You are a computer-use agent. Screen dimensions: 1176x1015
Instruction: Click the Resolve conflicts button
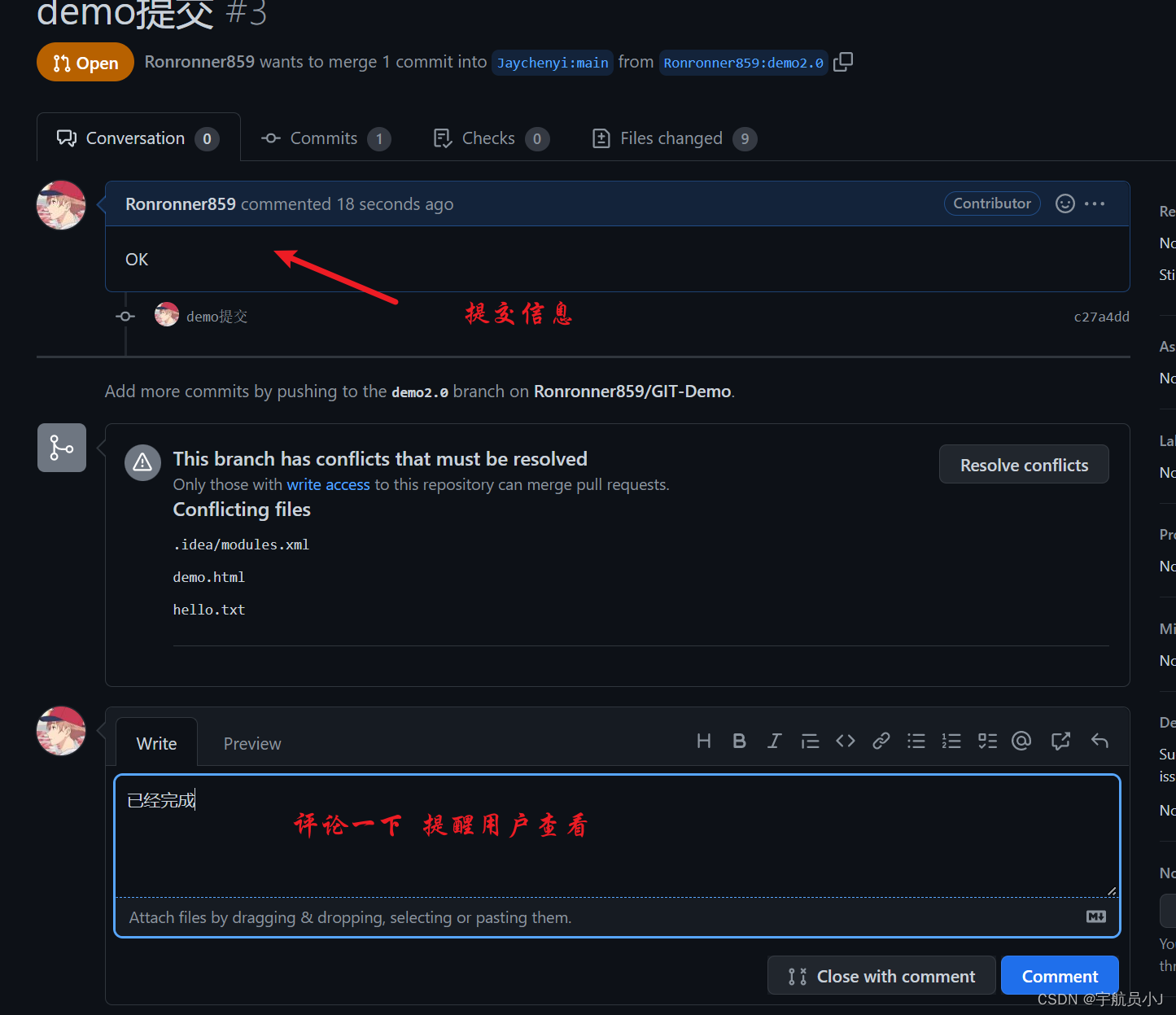(x=1024, y=464)
